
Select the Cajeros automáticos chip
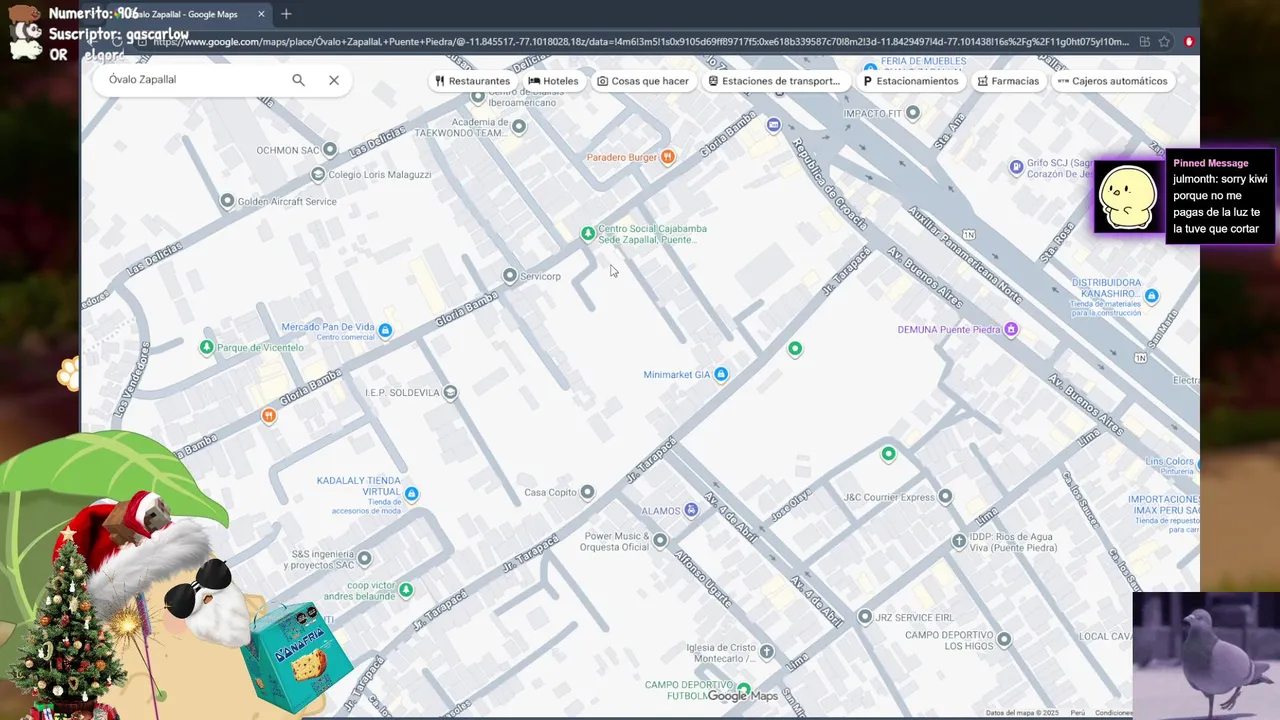[1112, 81]
